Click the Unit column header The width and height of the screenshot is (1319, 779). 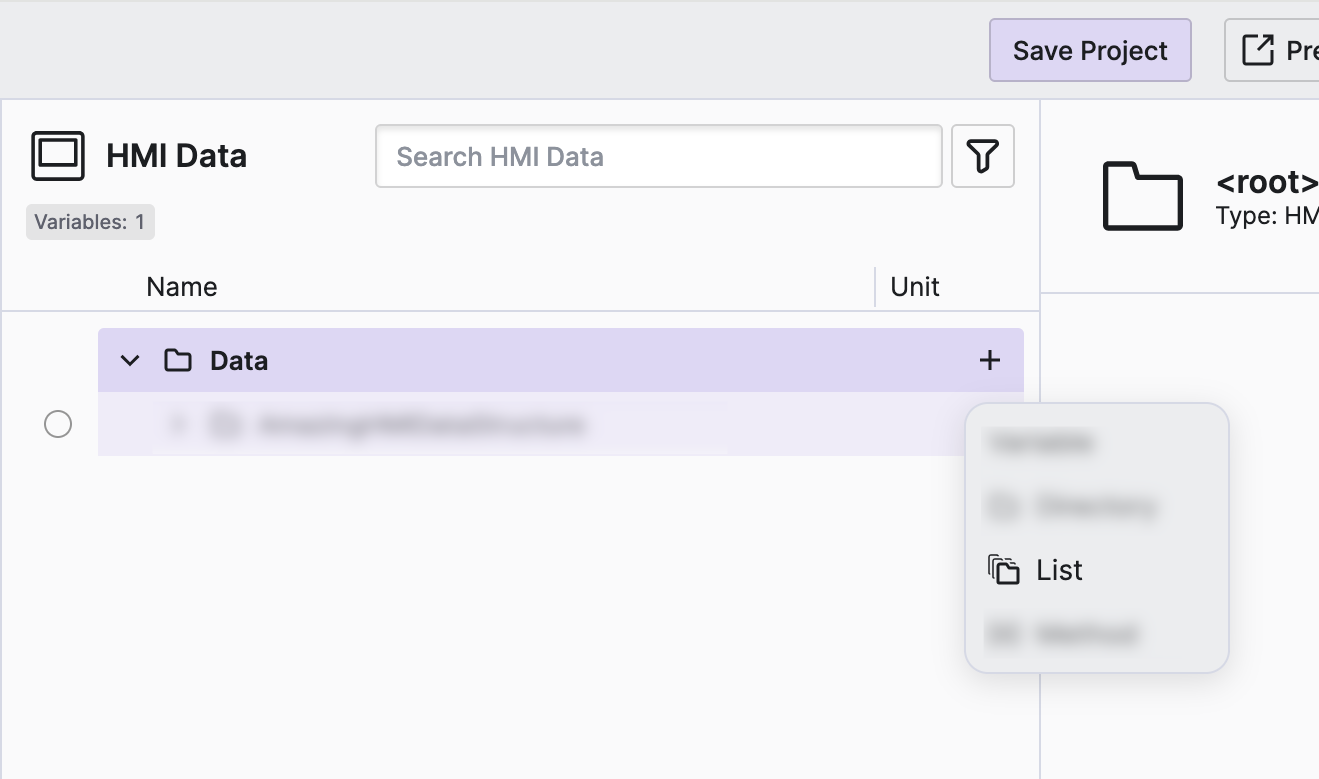915,287
